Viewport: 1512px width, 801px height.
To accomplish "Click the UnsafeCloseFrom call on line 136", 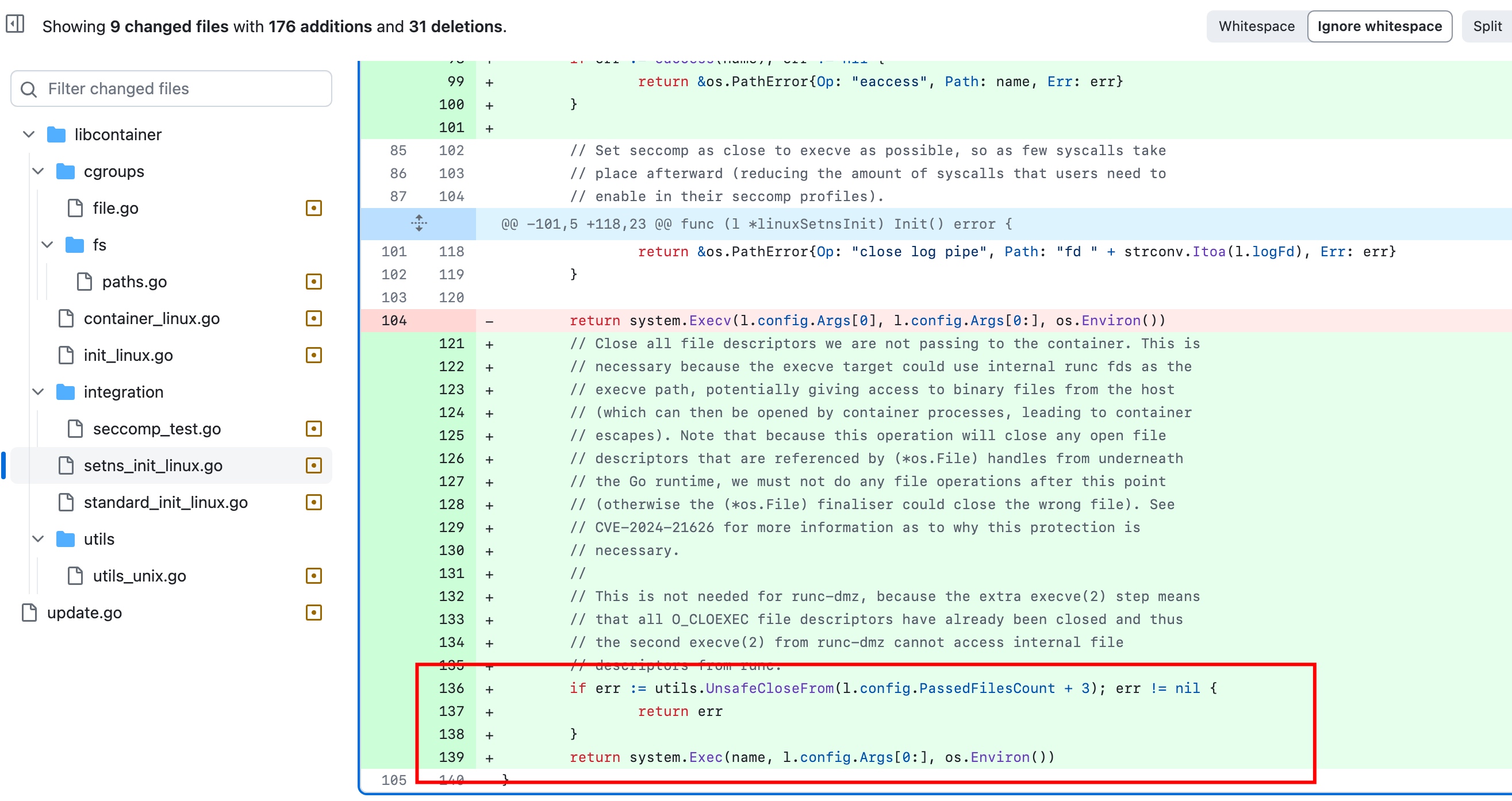I will click(769, 688).
